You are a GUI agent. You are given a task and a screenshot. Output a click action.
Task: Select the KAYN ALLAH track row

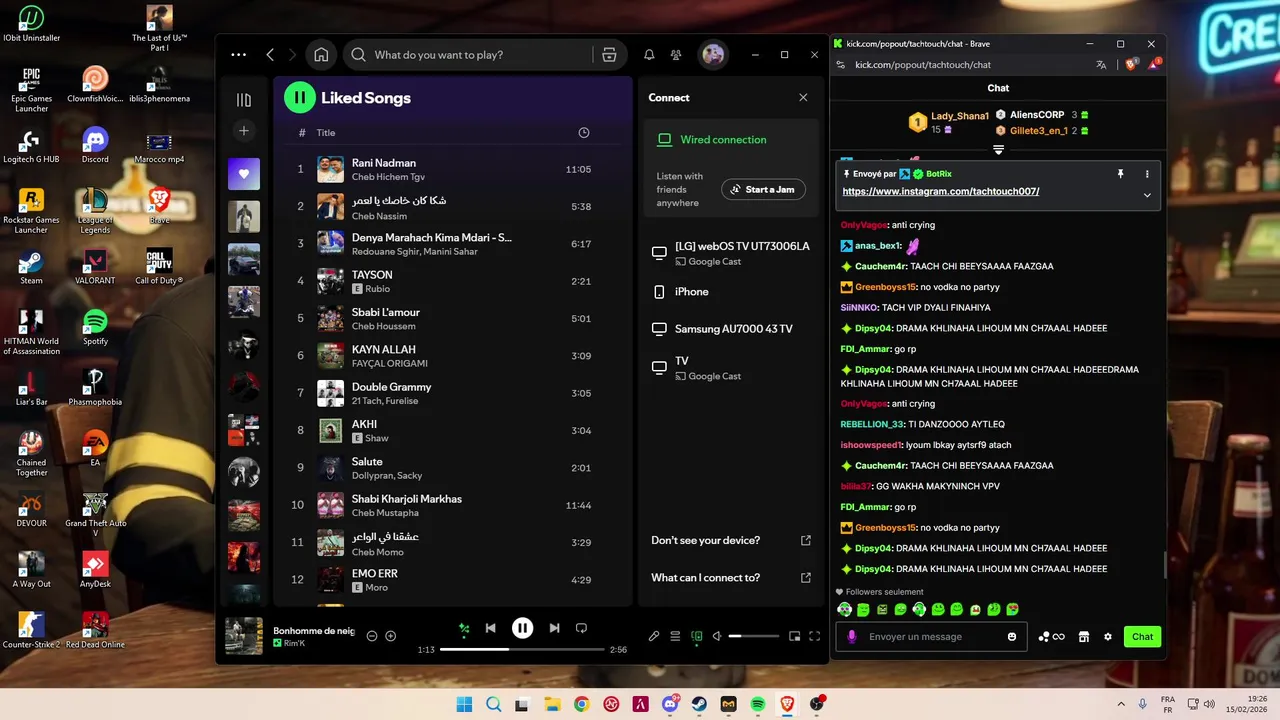(453, 356)
